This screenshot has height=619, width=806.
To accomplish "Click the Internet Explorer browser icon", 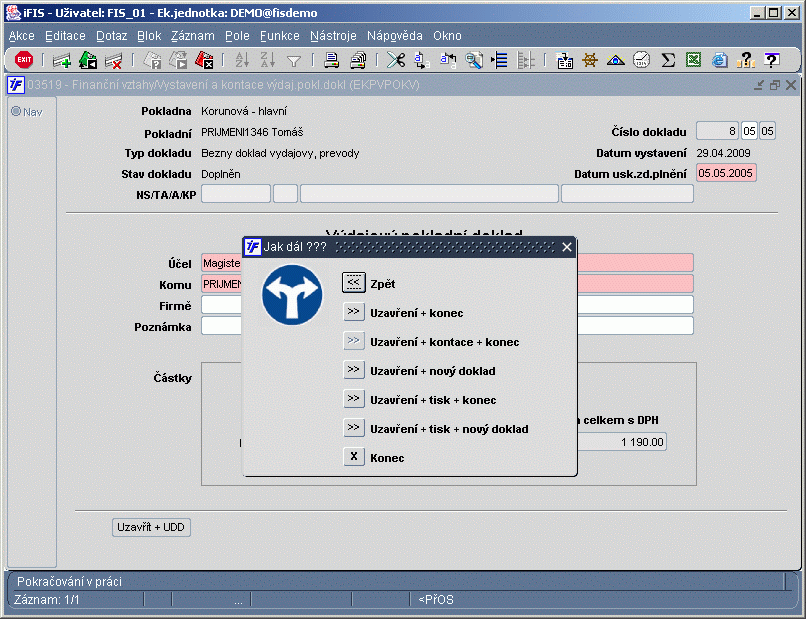I will 720,61.
